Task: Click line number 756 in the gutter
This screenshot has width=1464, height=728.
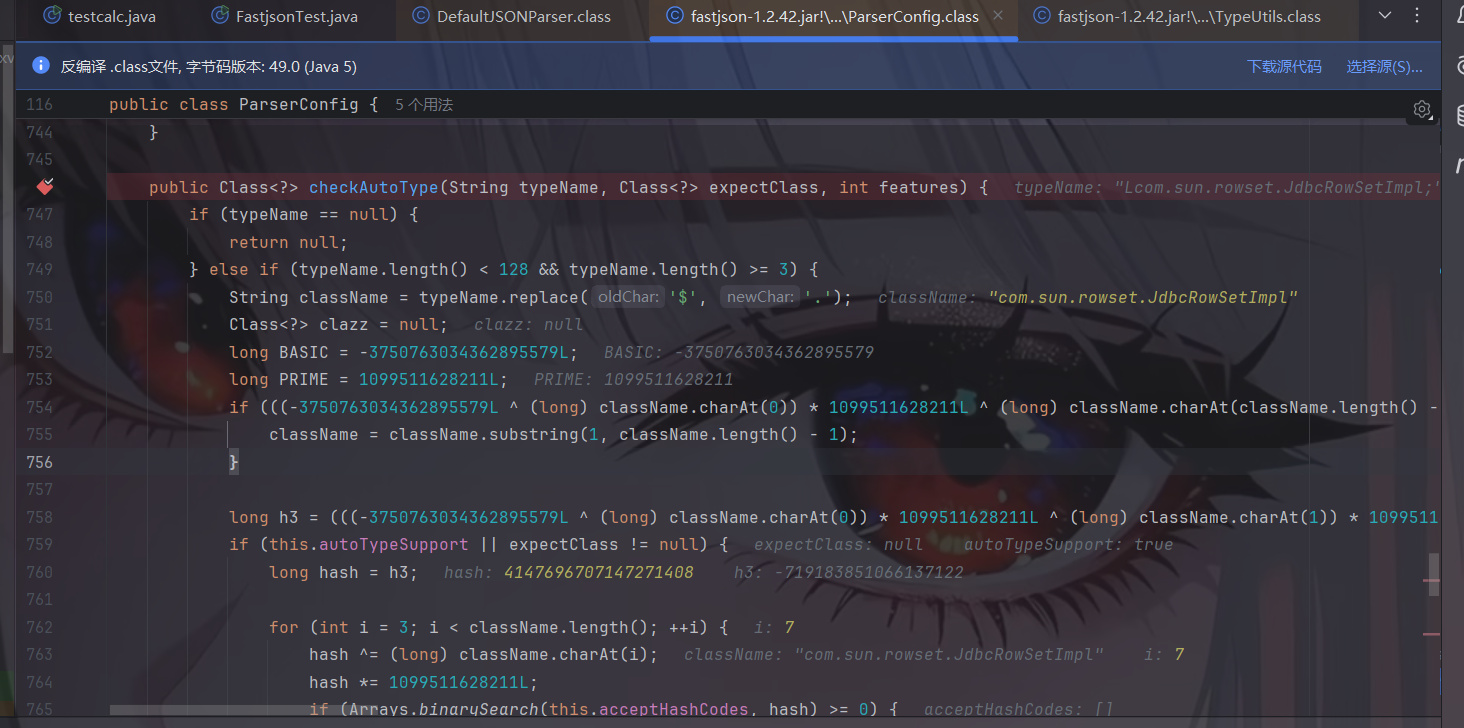Action: (39, 462)
